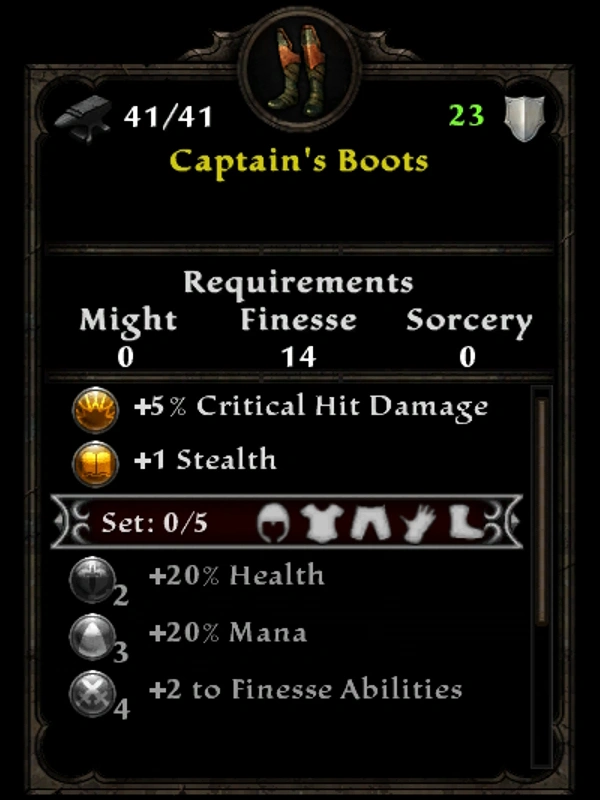Screen dimensions: 600x800
Task: Click the boots set piece icon
Action: tap(465, 522)
